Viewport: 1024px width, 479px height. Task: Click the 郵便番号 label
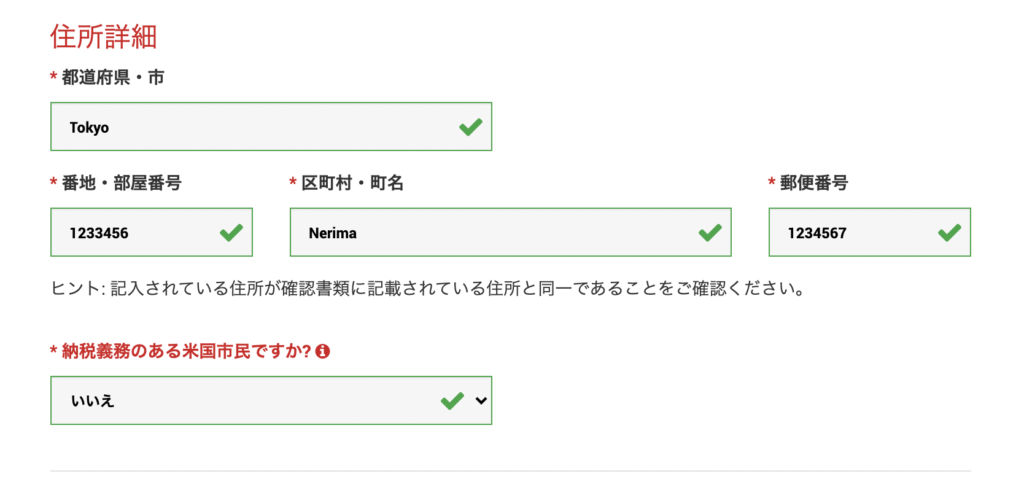[813, 183]
